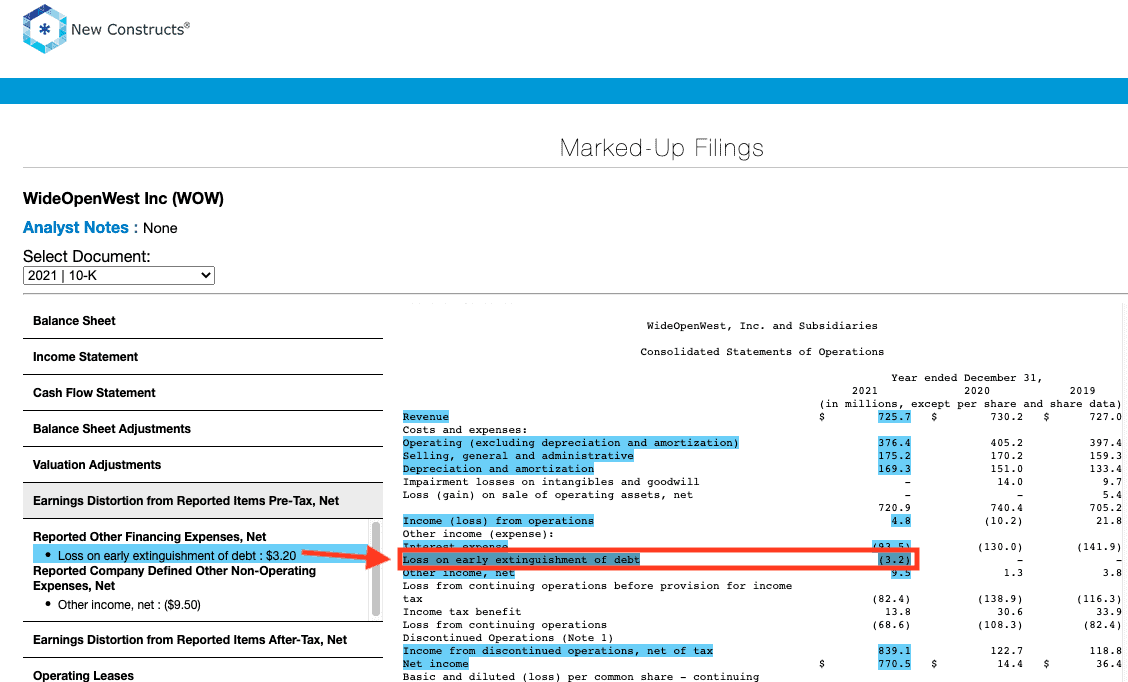The image size is (1128, 682).
Task: Click the Reported Other Financing Expenses, Net heading
Action: point(150,537)
